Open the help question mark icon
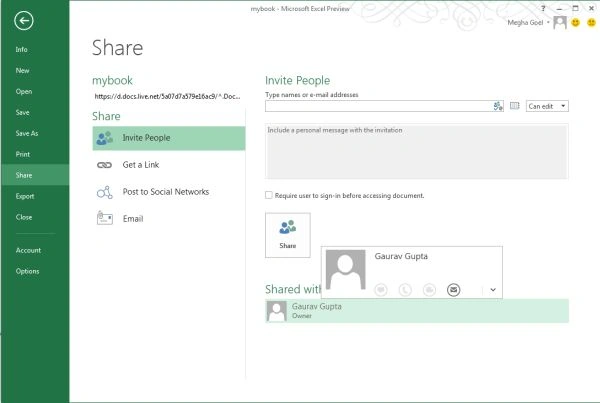This screenshot has height=403, width=600. point(543,8)
